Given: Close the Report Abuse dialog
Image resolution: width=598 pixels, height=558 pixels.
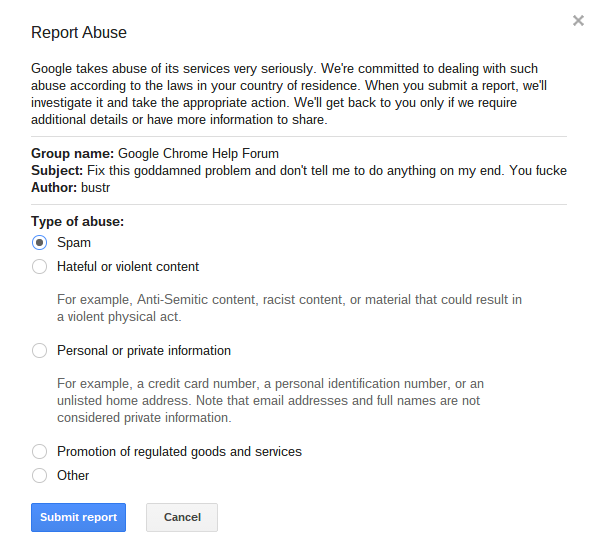Looking at the screenshot, I should point(578,21).
